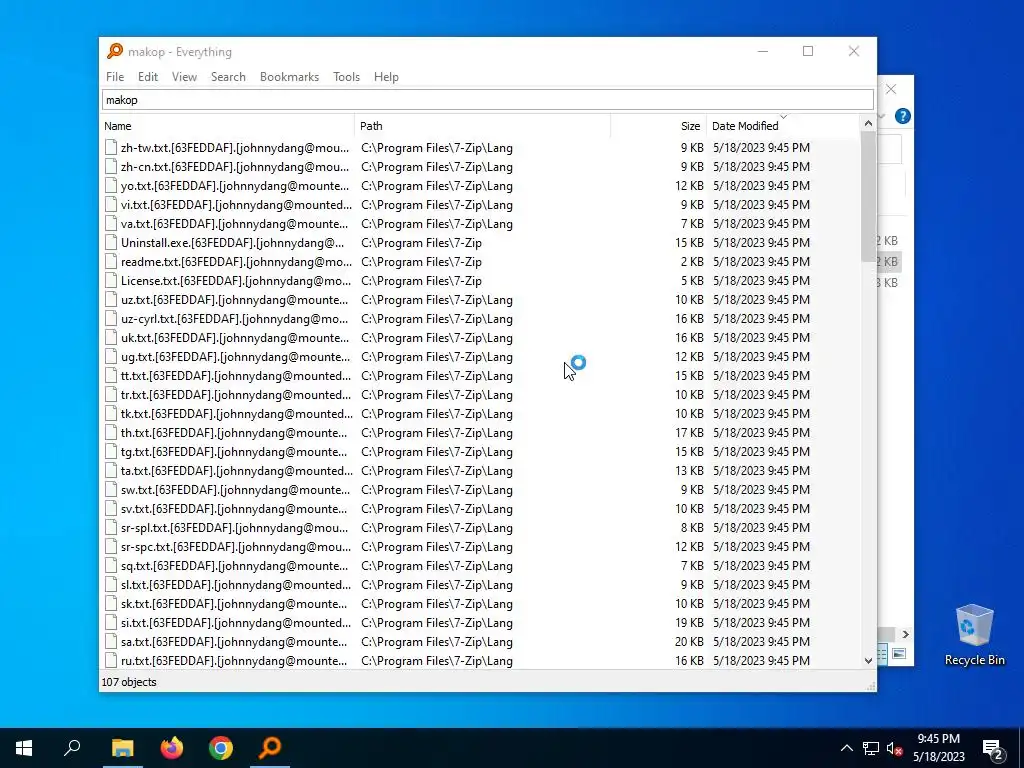Open the Tools menu

click(346, 76)
